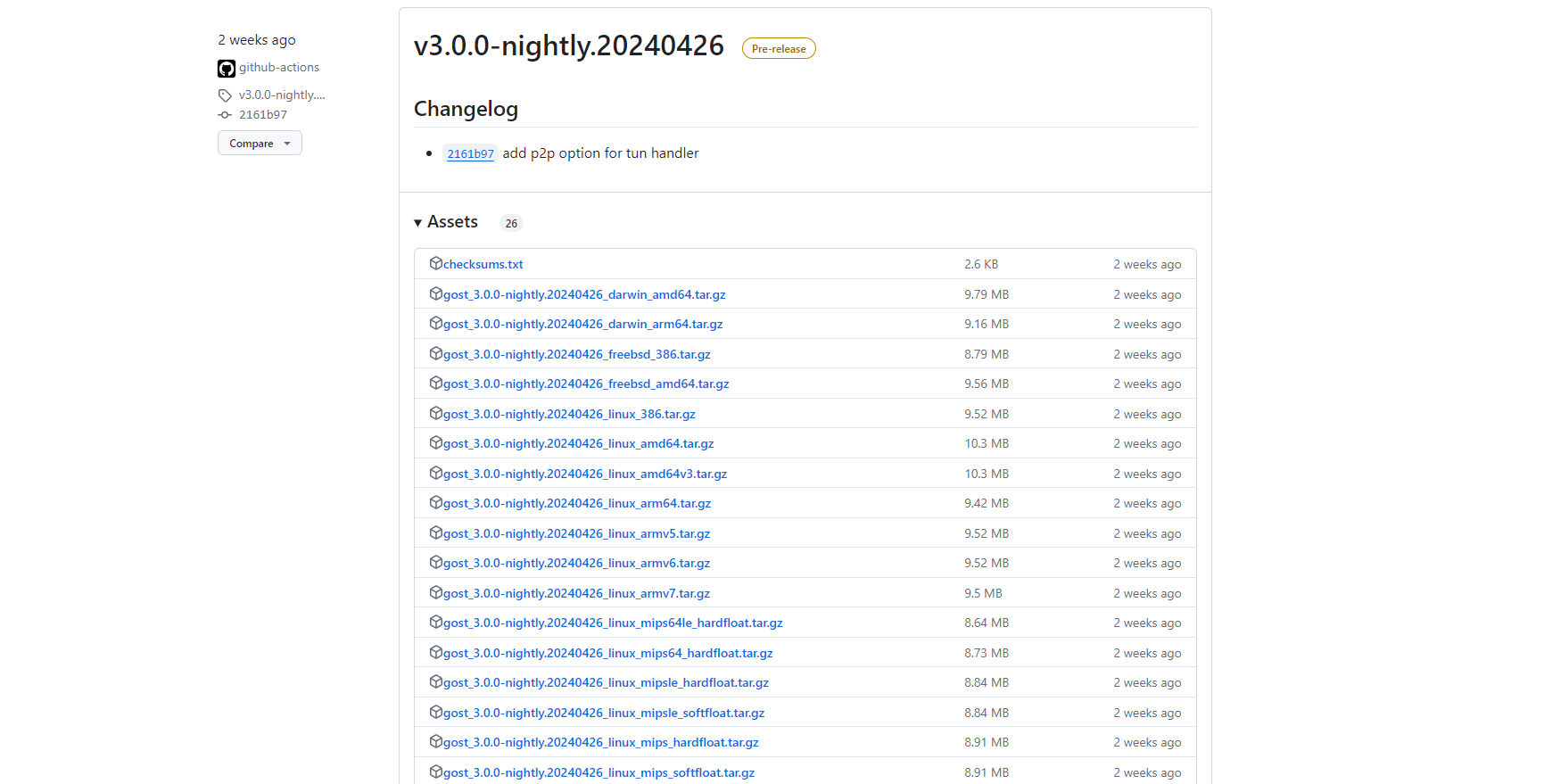Click package icon for linux_mips64le_hardfloat tarball
The width and height of the screenshot is (1544, 784).
(x=436, y=622)
